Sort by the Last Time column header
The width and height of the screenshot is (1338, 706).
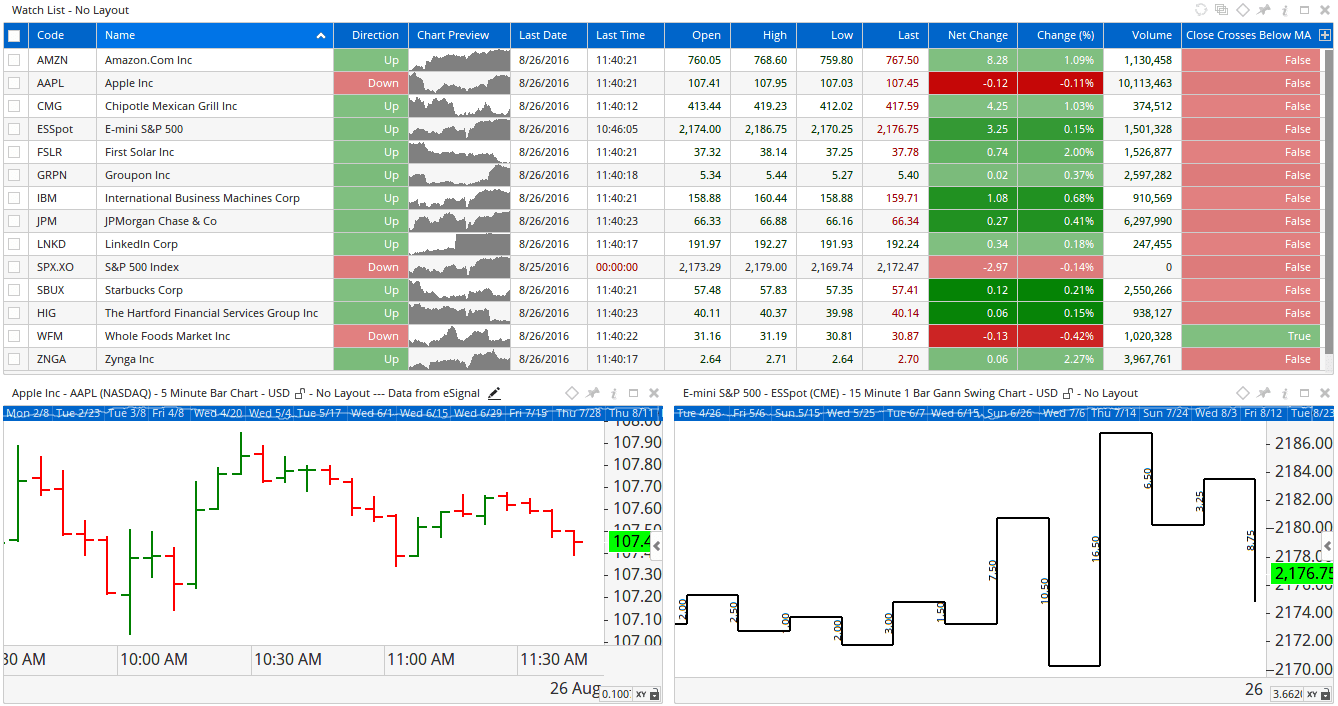625,35
